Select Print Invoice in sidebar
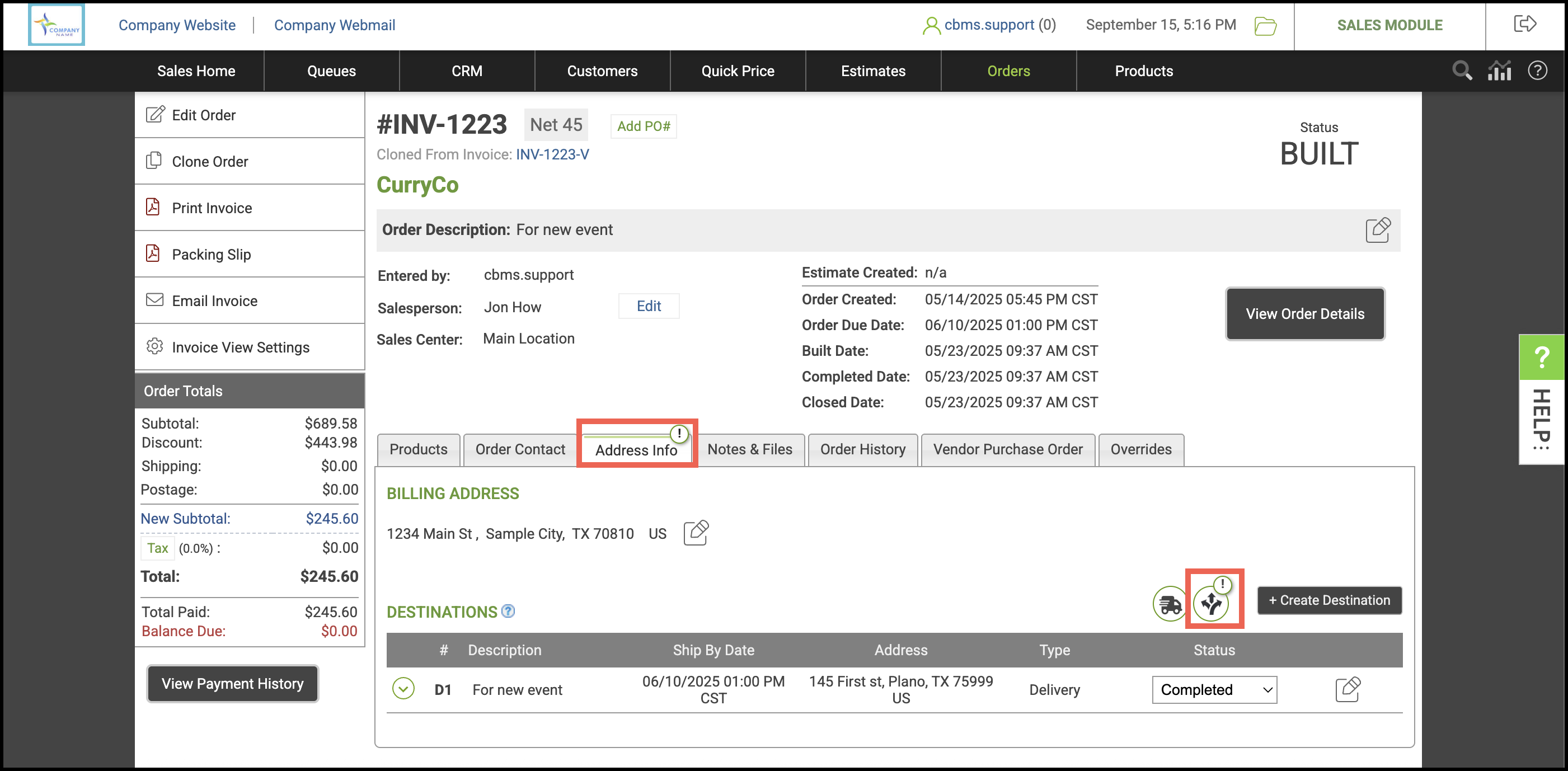The width and height of the screenshot is (1568, 771). click(x=211, y=208)
